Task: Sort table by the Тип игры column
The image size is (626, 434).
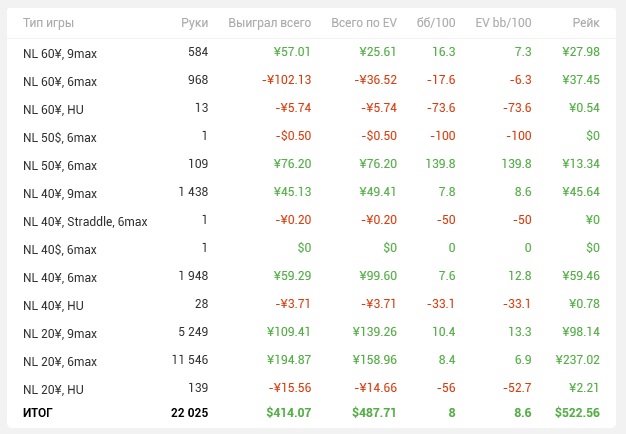Action: point(49,23)
